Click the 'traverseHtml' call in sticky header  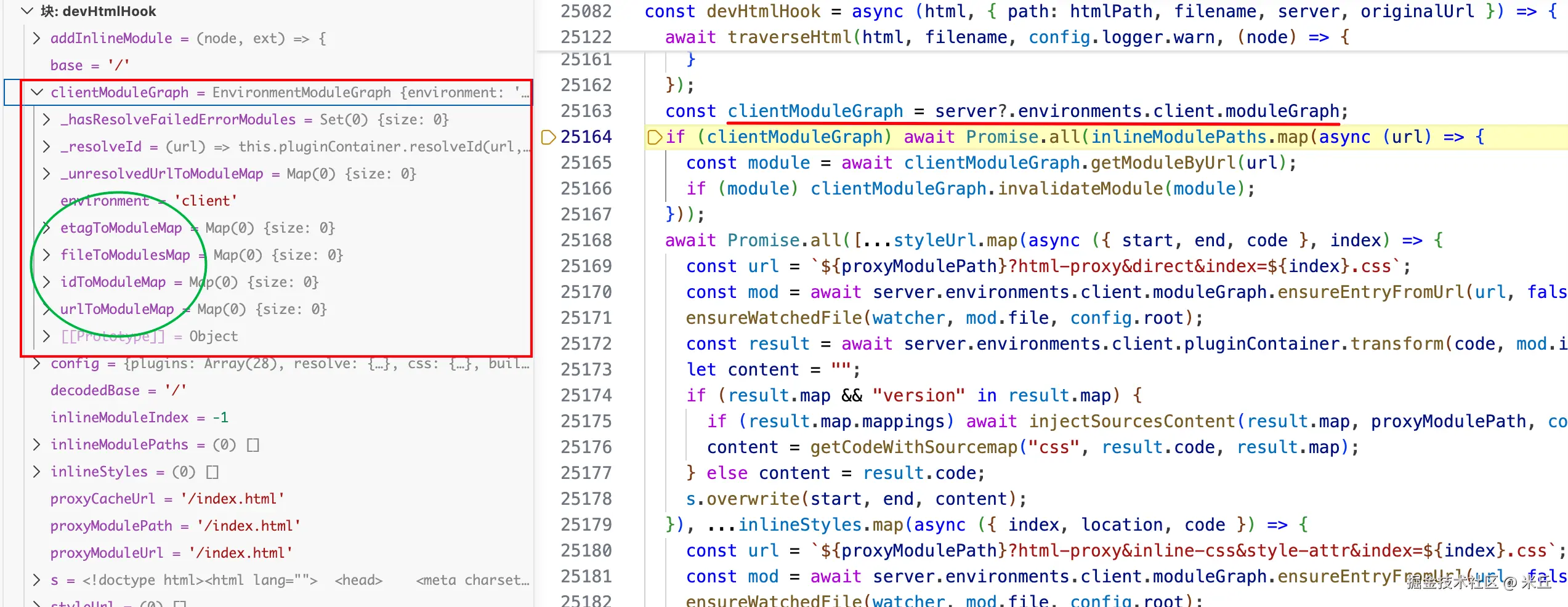tap(790, 38)
